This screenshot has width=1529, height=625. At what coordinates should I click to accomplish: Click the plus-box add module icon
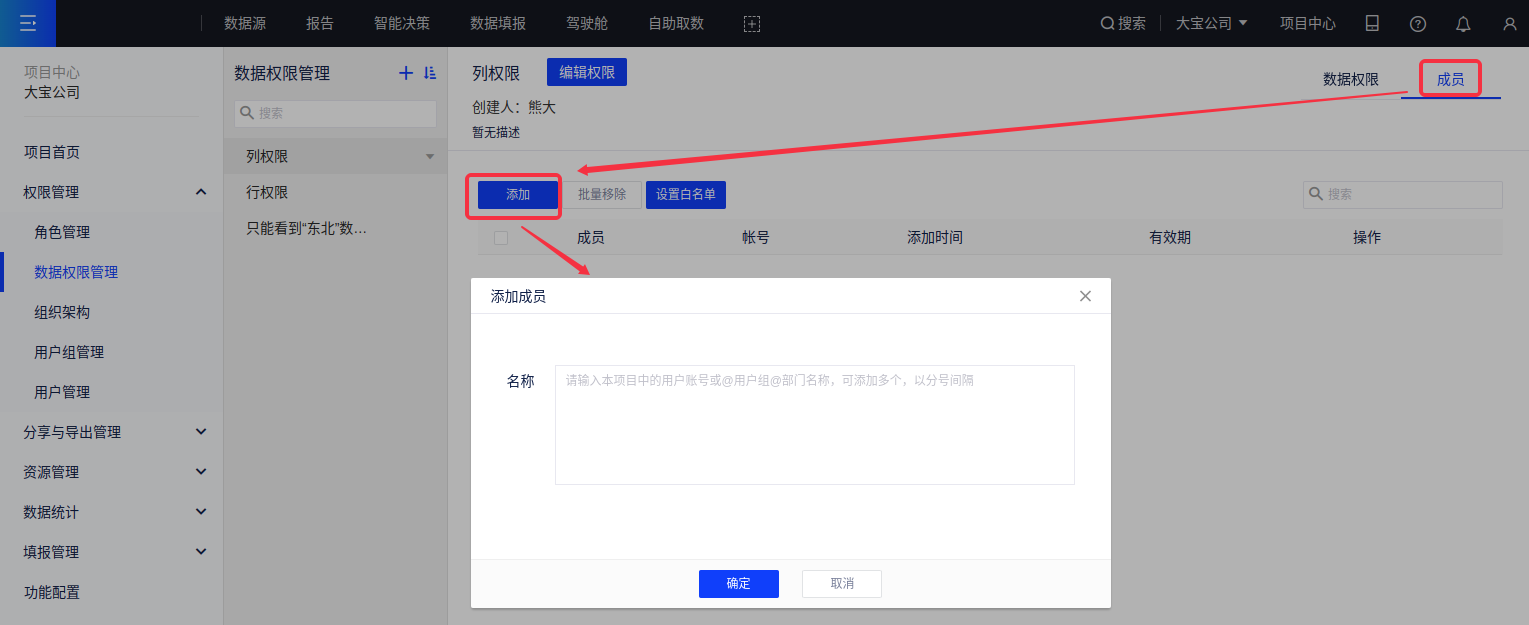752,23
